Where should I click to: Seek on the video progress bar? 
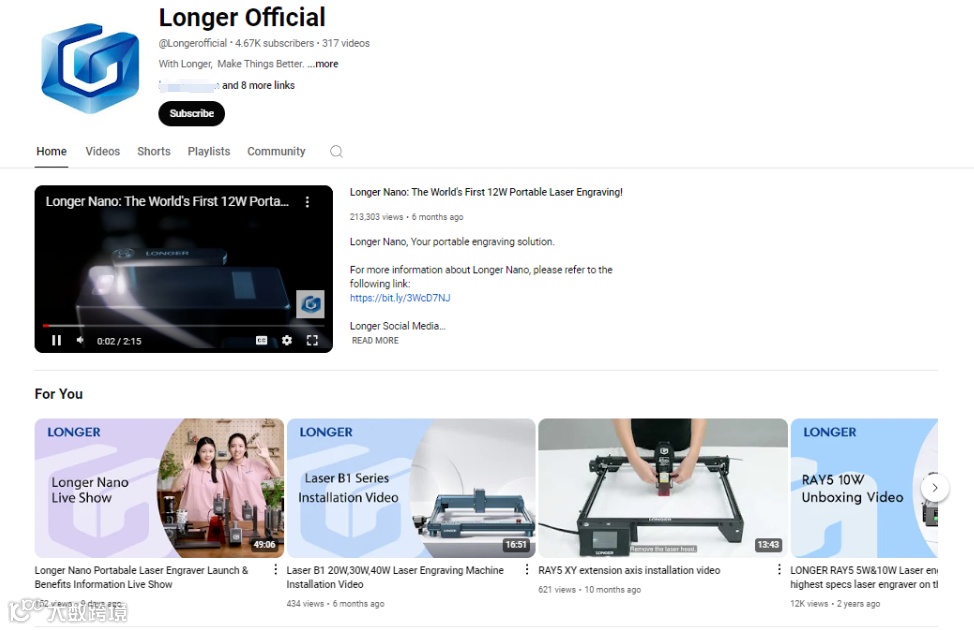tap(183, 326)
